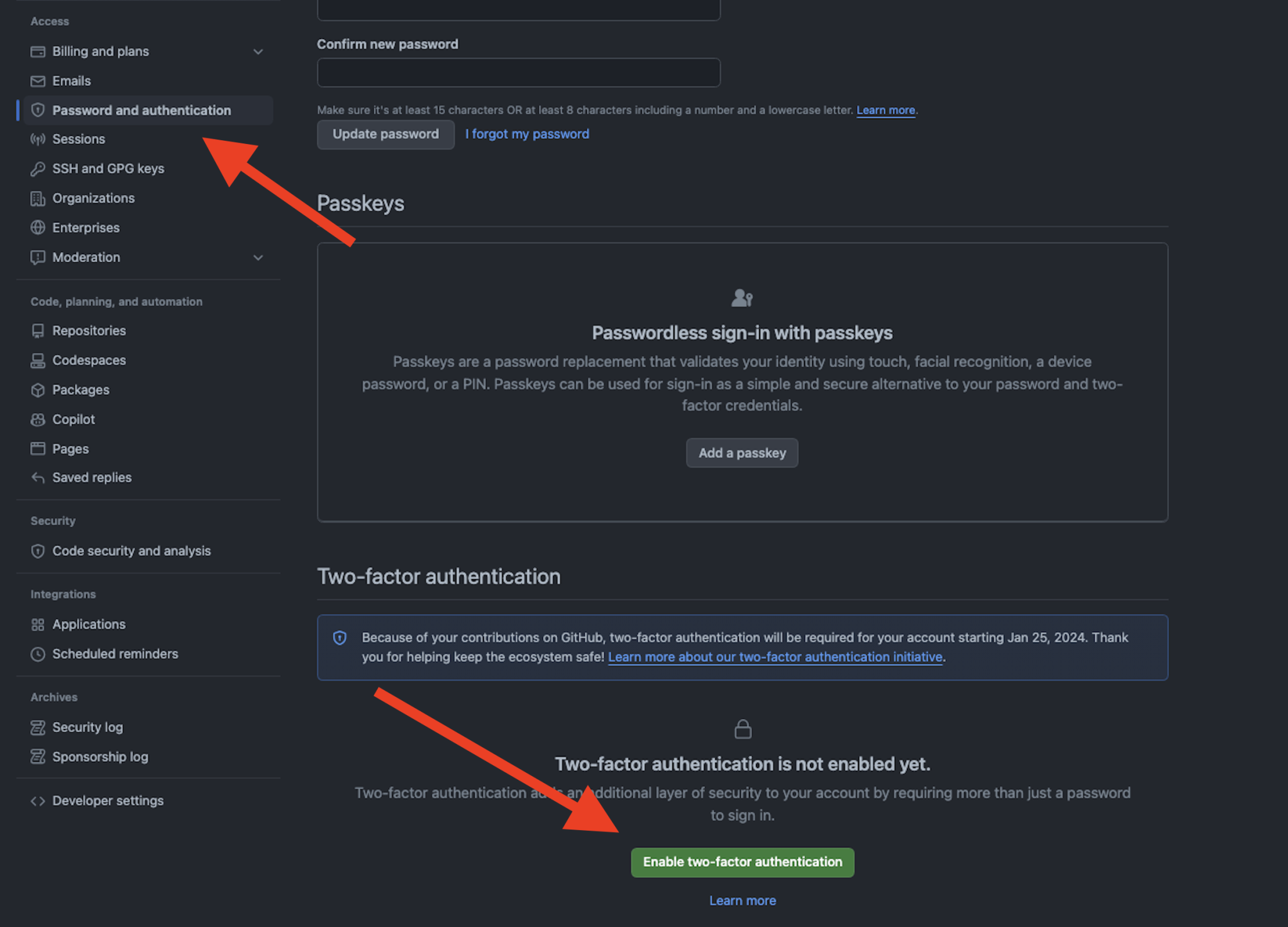
Task: Click the Saved replies arrow icon
Action: 38,477
